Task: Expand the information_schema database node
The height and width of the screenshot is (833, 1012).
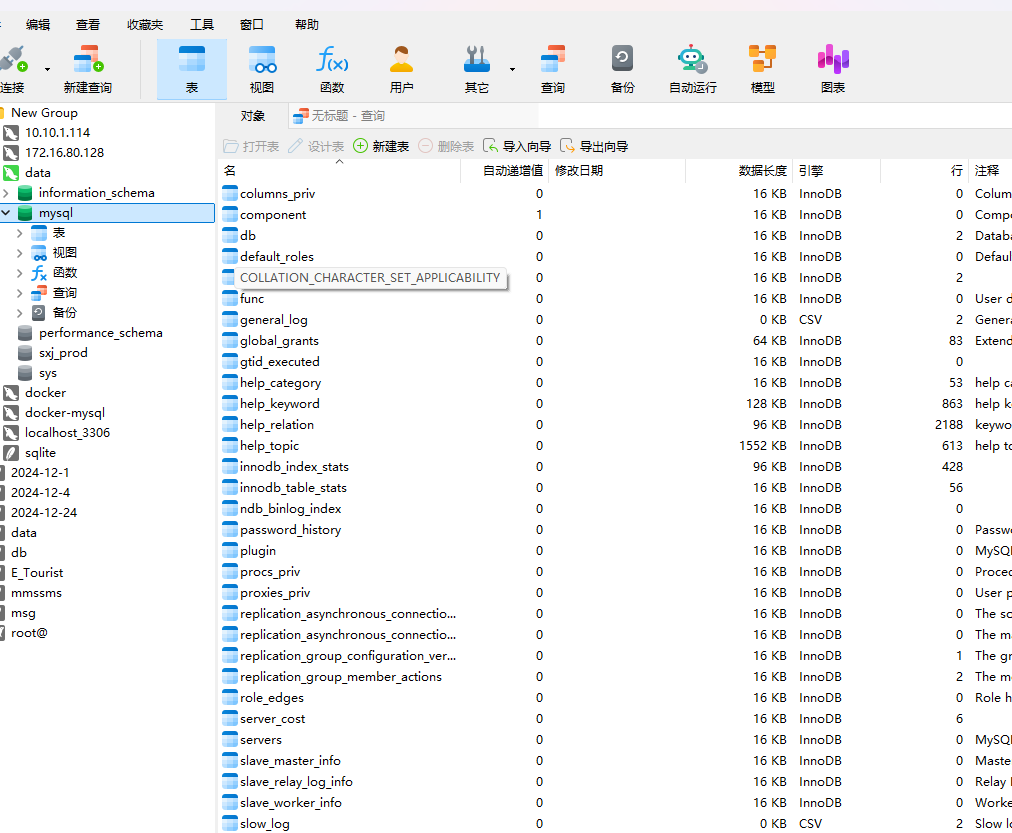Action: point(6,193)
